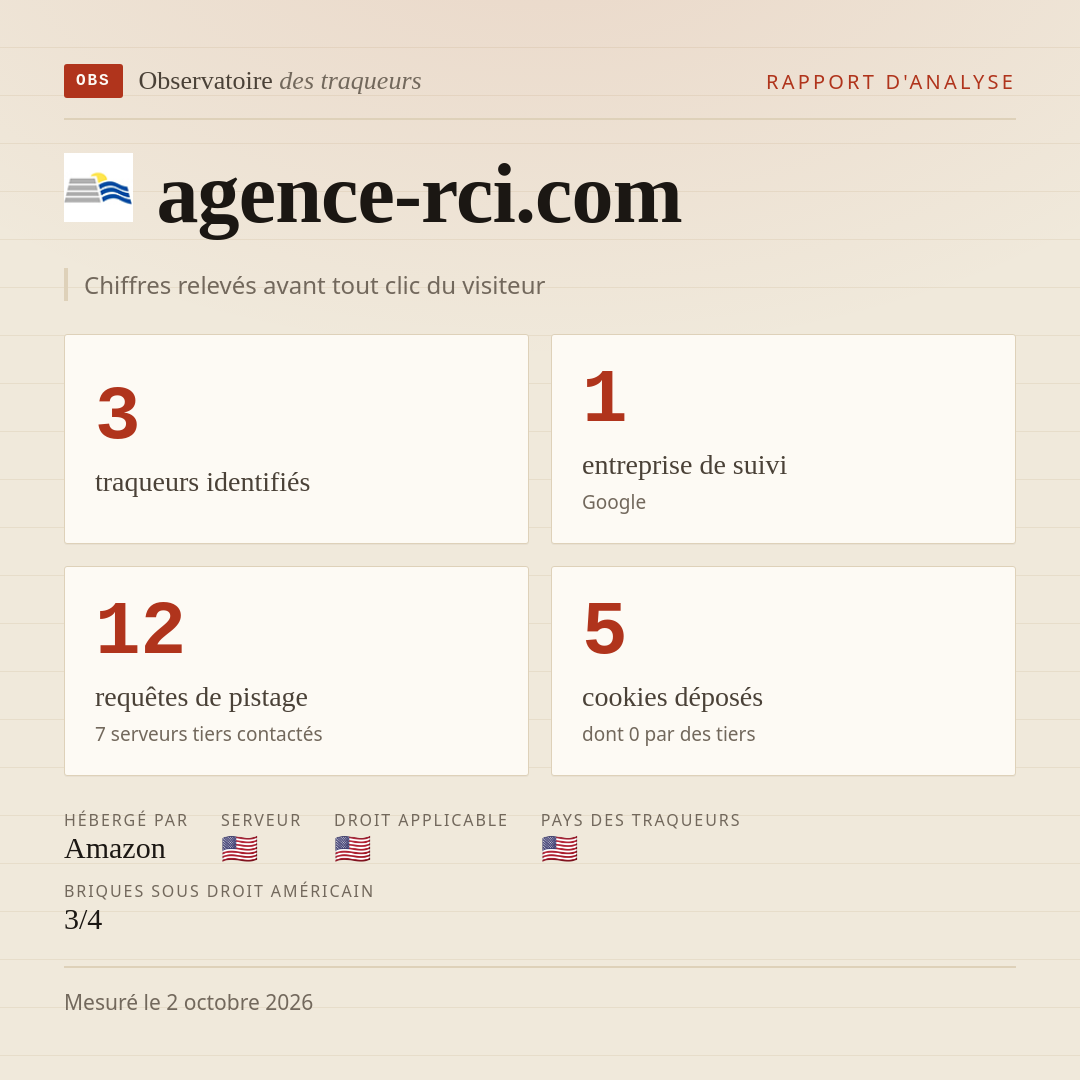Click the Droit applicable label
This screenshot has width=1080, height=1080.
(x=421, y=820)
